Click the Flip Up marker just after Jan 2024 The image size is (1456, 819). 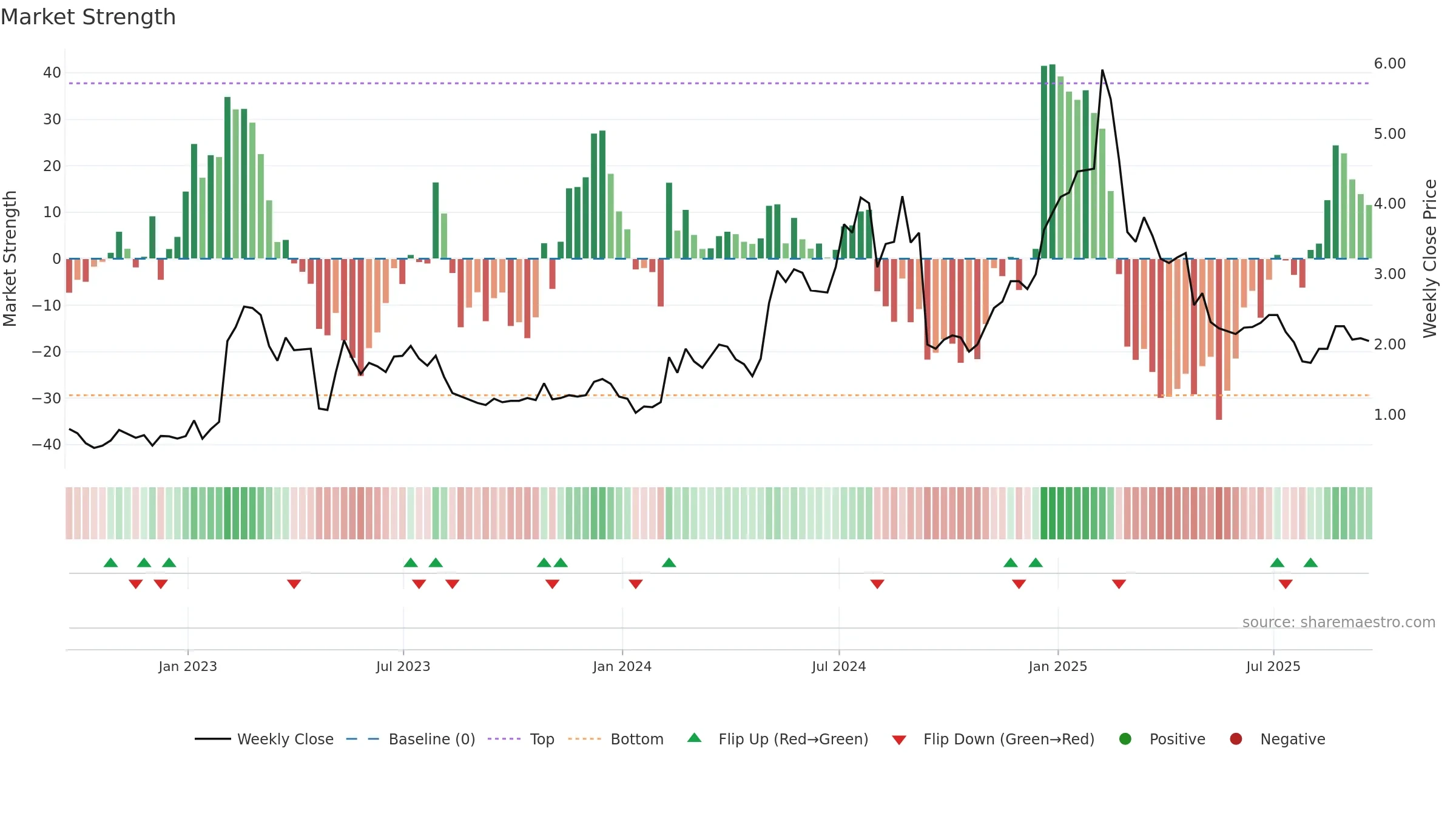[669, 562]
